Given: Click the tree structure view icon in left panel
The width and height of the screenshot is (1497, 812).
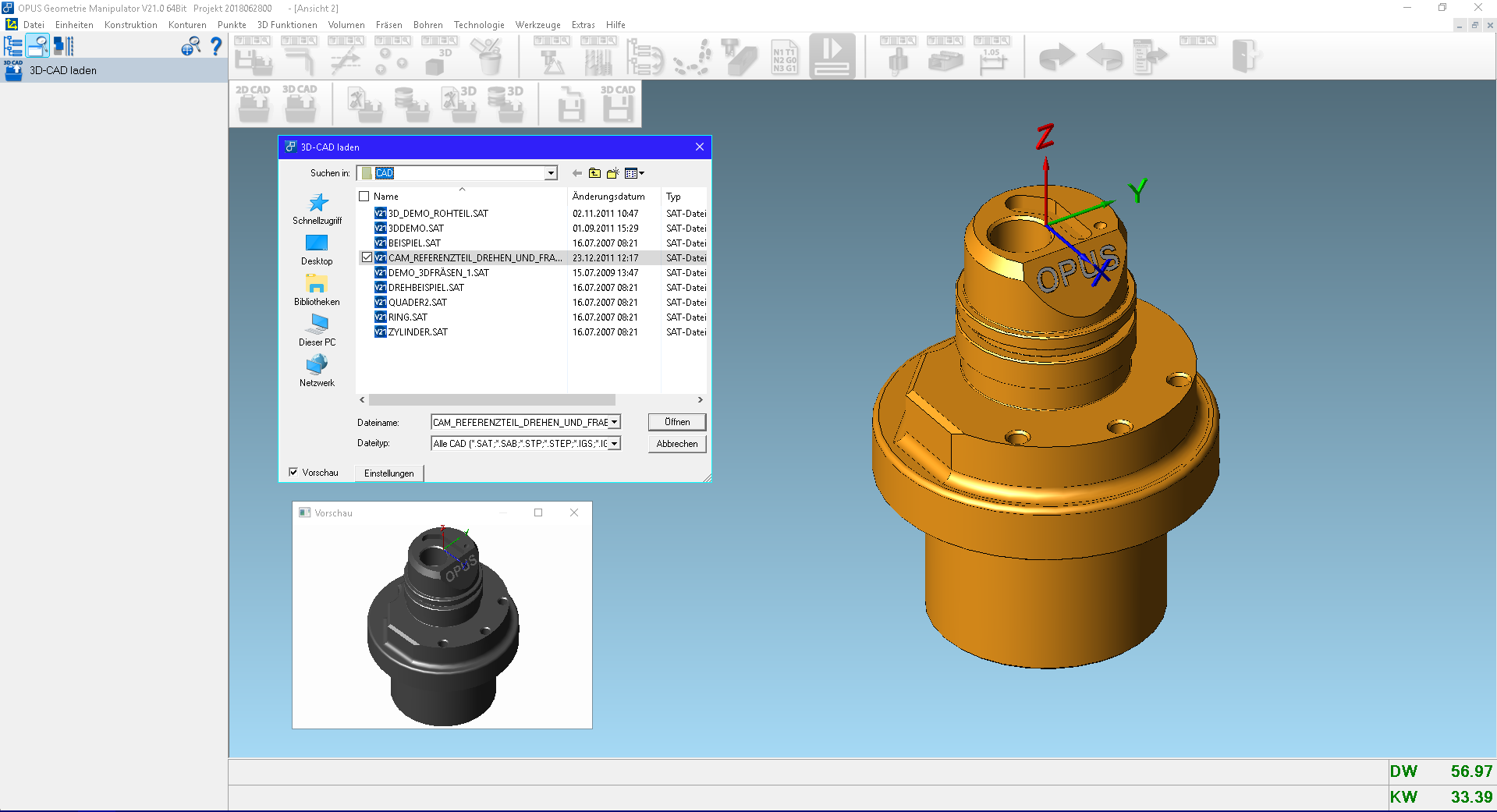Looking at the screenshot, I should pyautogui.click(x=13, y=46).
